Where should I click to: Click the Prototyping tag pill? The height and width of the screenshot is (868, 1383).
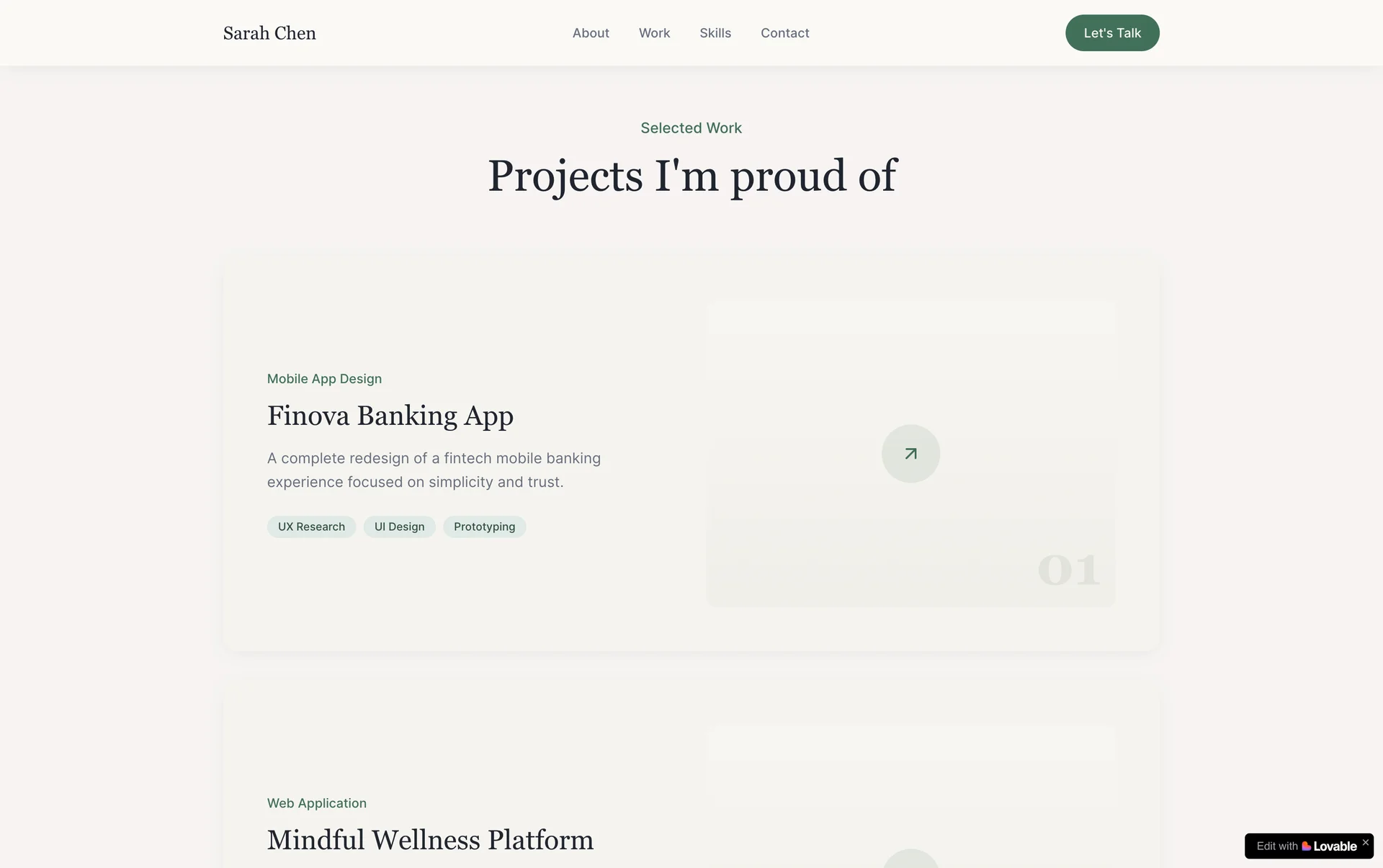(x=484, y=527)
